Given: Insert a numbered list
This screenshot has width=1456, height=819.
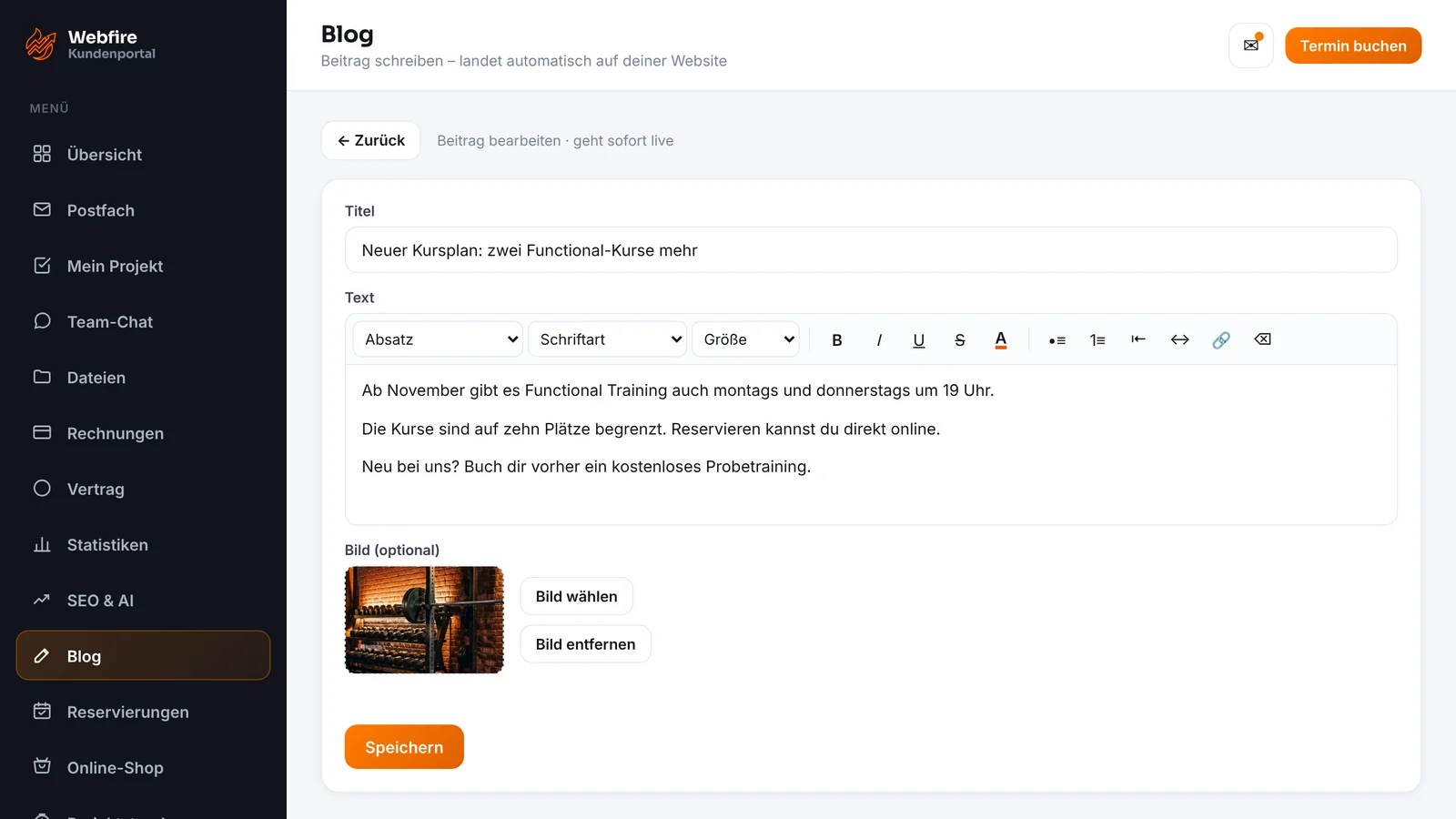Looking at the screenshot, I should pos(1097,339).
